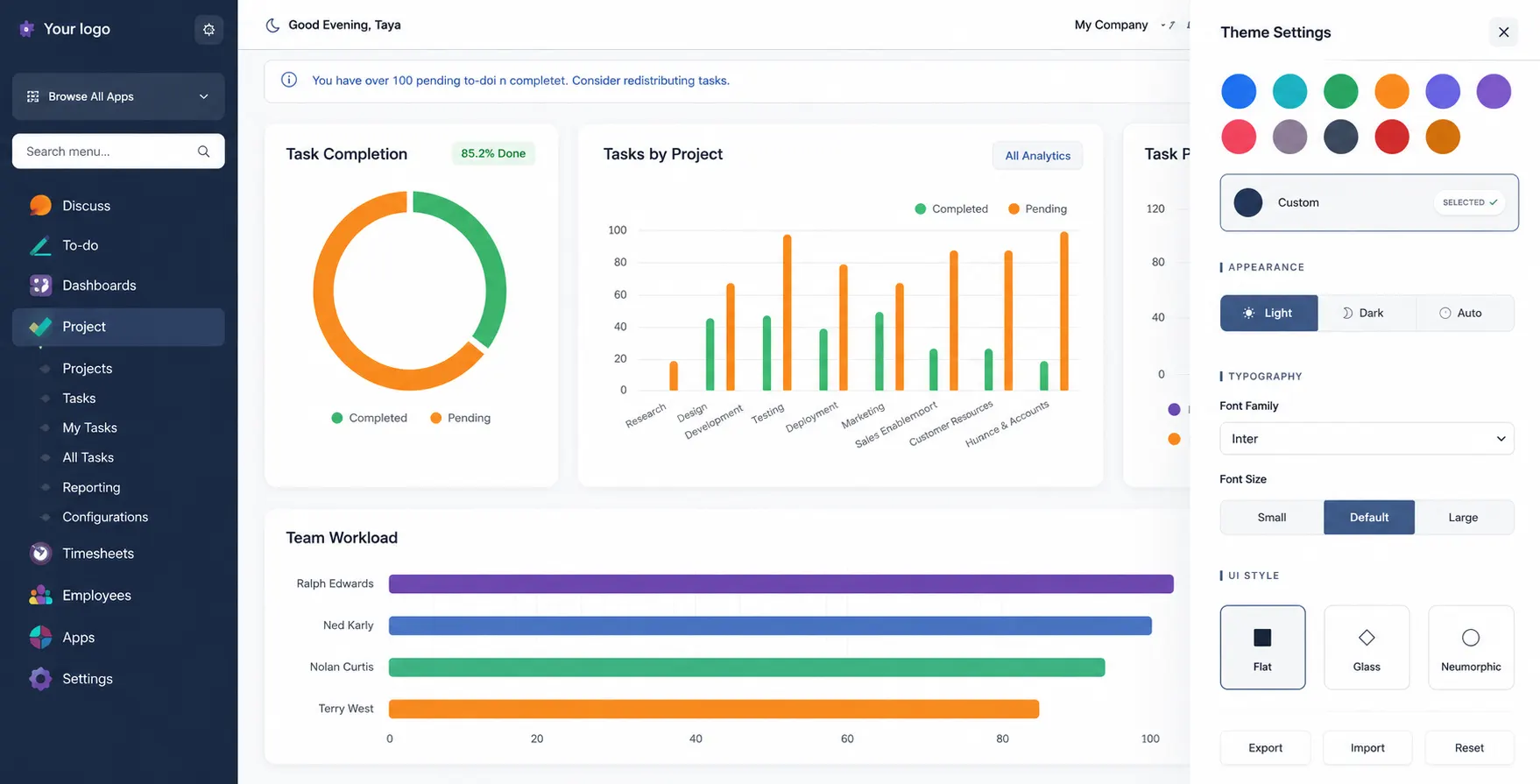The width and height of the screenshot is (1540, 784).
Task: Open Configurations submenu item
Action: point(105,518)
